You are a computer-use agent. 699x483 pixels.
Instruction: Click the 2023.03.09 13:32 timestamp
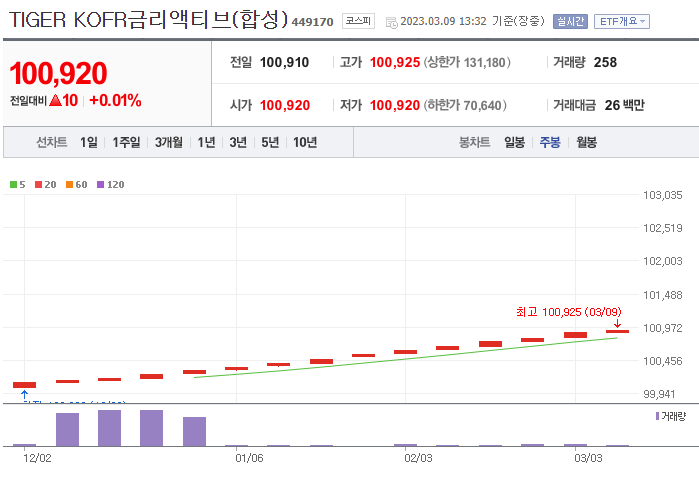tap(443, 21)
